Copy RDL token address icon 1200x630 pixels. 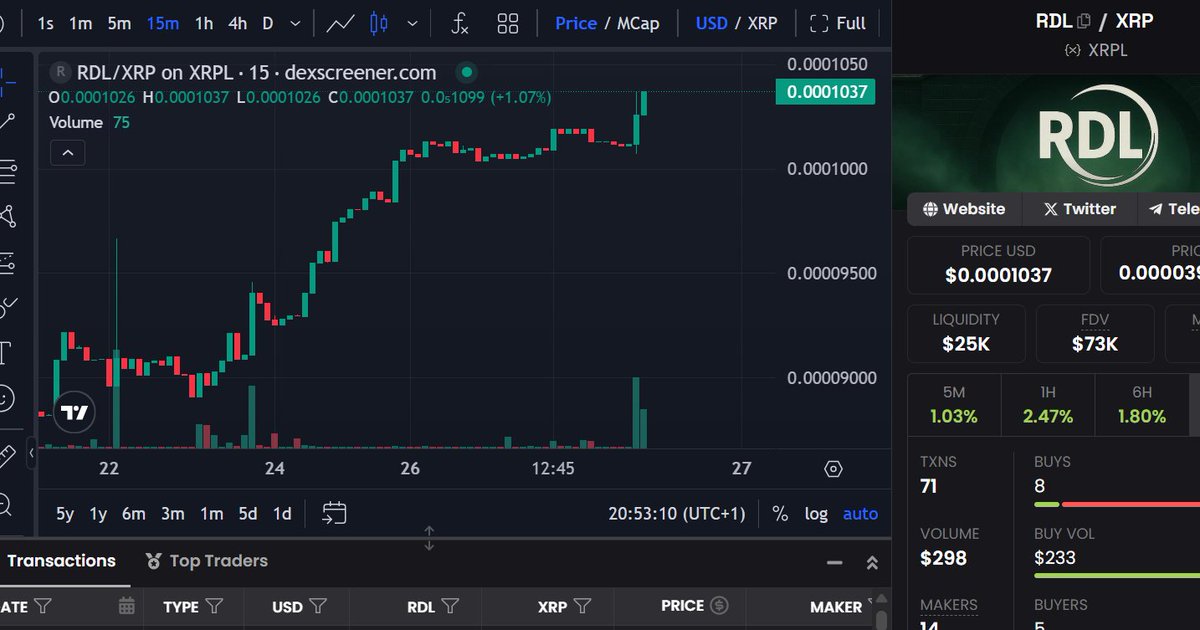tap(1083, 20)
